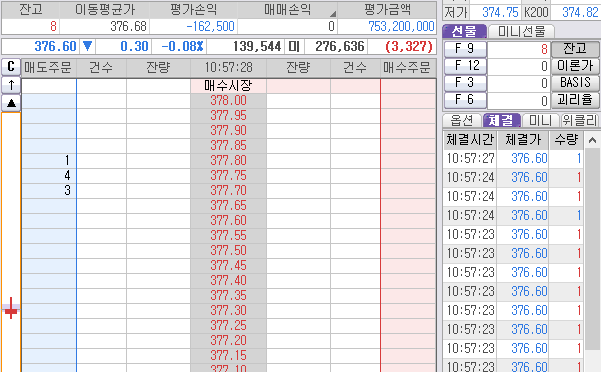Click the 평가금액 value 753,200,000

[x=401, y=26]
